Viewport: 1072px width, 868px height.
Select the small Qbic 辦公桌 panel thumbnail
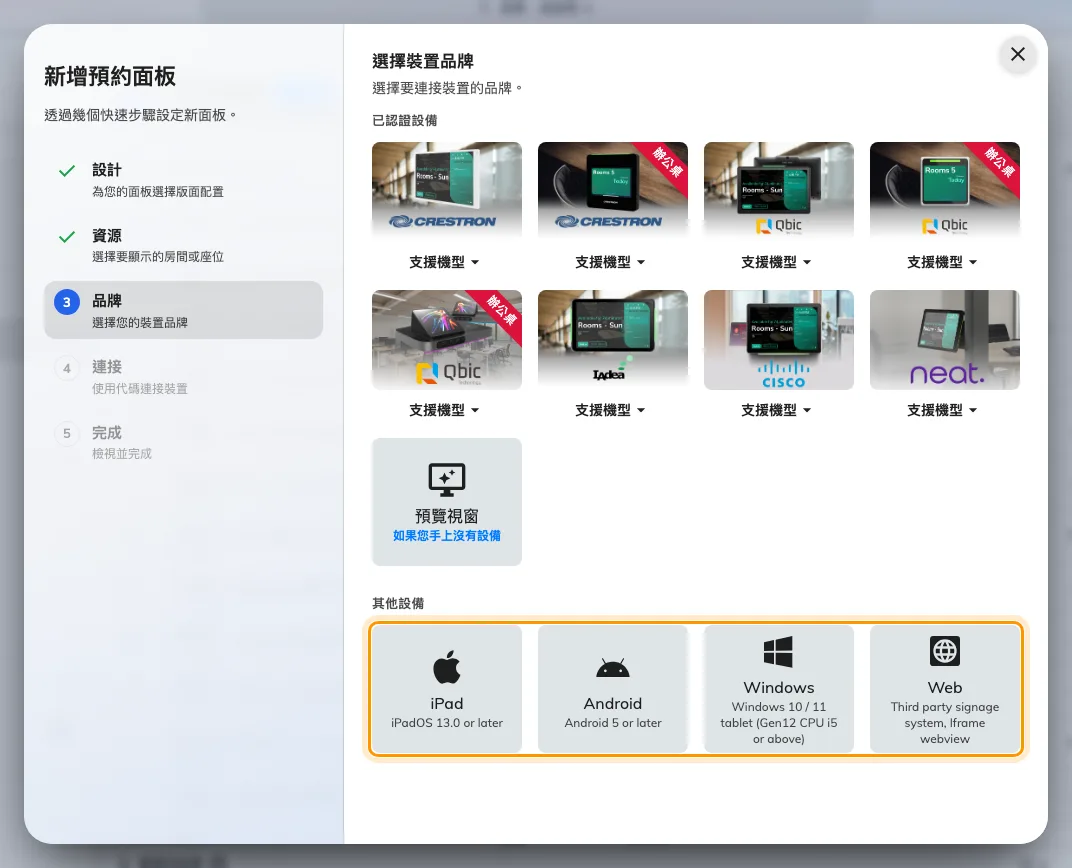tap(945, 189)
